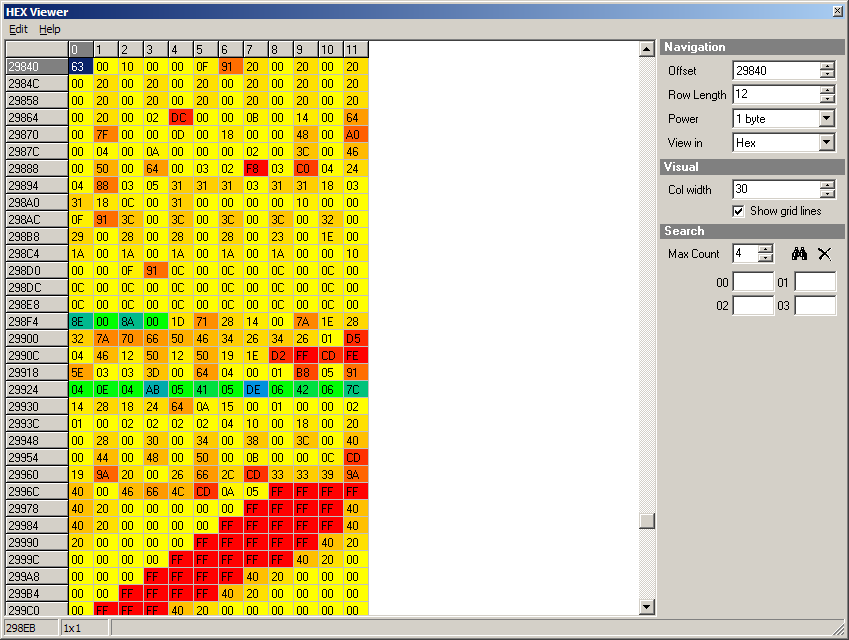Click status bar offset 298EB
849x640 pixels.
click(x=31, y=628)
